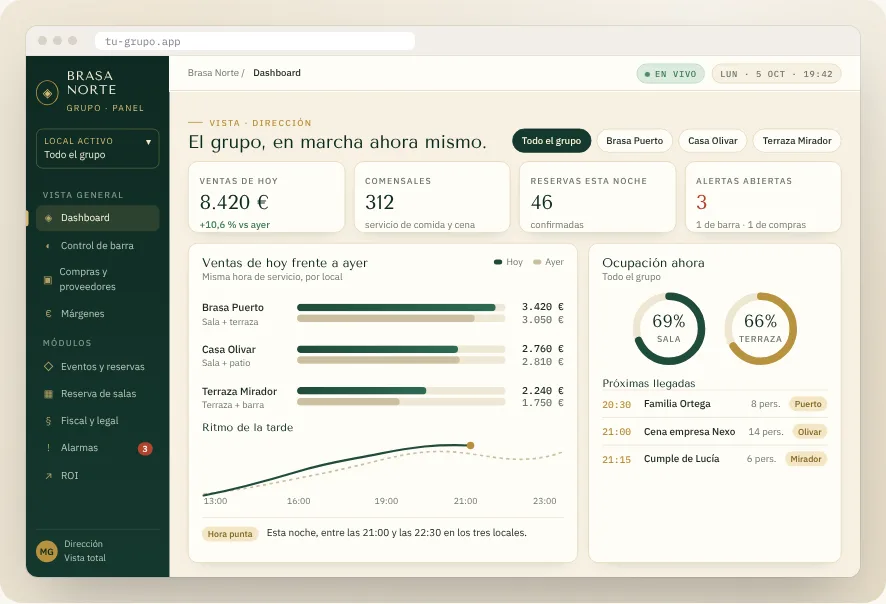Click the Compras y proveedores square icon

click(x=48, y=280)
